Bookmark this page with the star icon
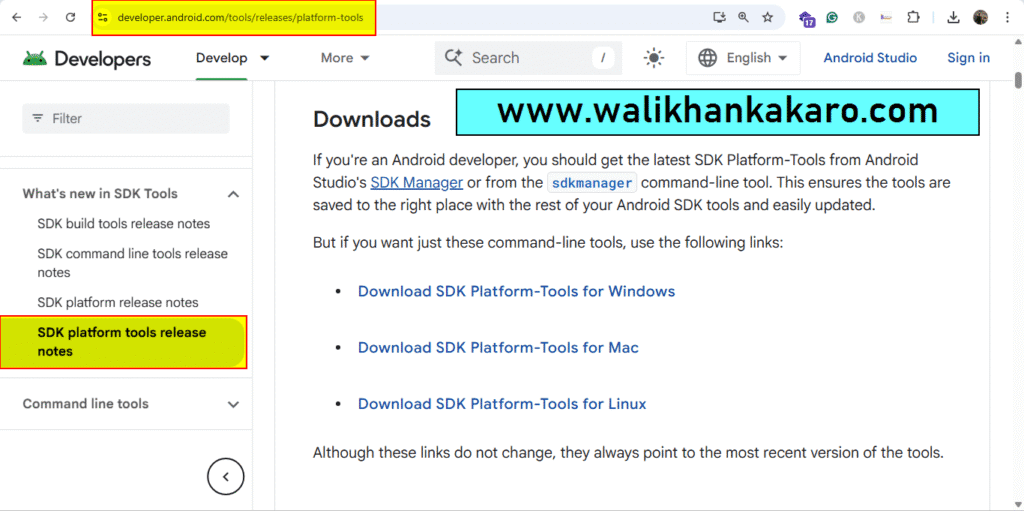This screenshot has height=511, width=1024. point(767,18)
